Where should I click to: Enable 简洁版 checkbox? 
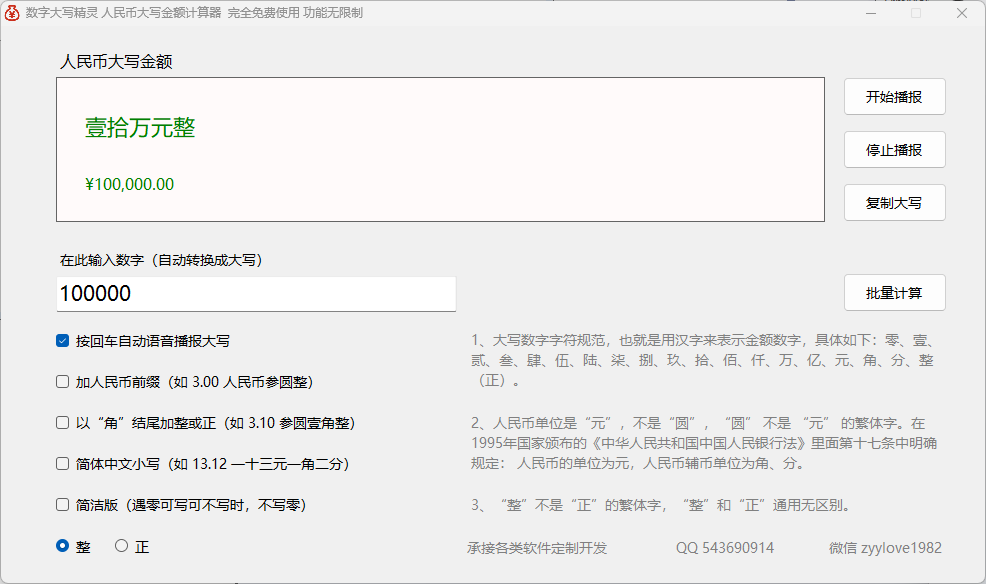click(x=62, y=504)
